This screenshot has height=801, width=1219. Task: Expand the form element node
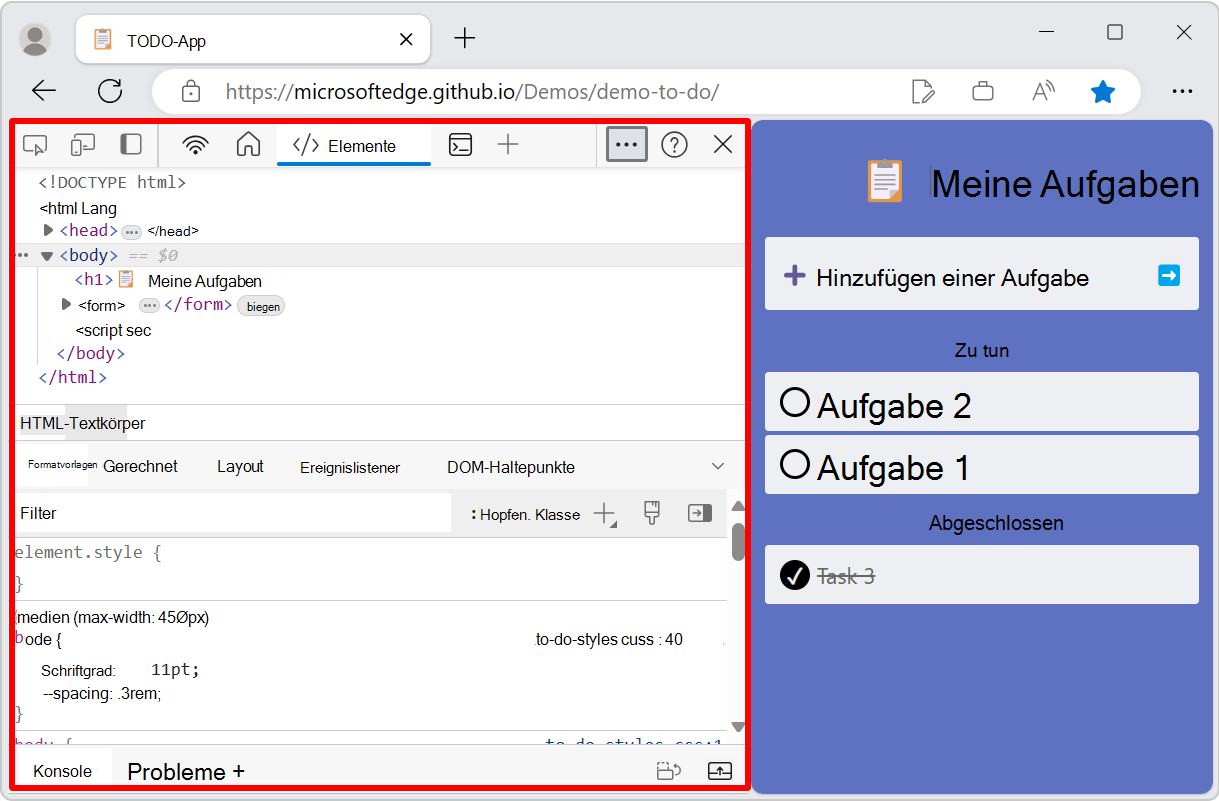(x=65, y=304)
